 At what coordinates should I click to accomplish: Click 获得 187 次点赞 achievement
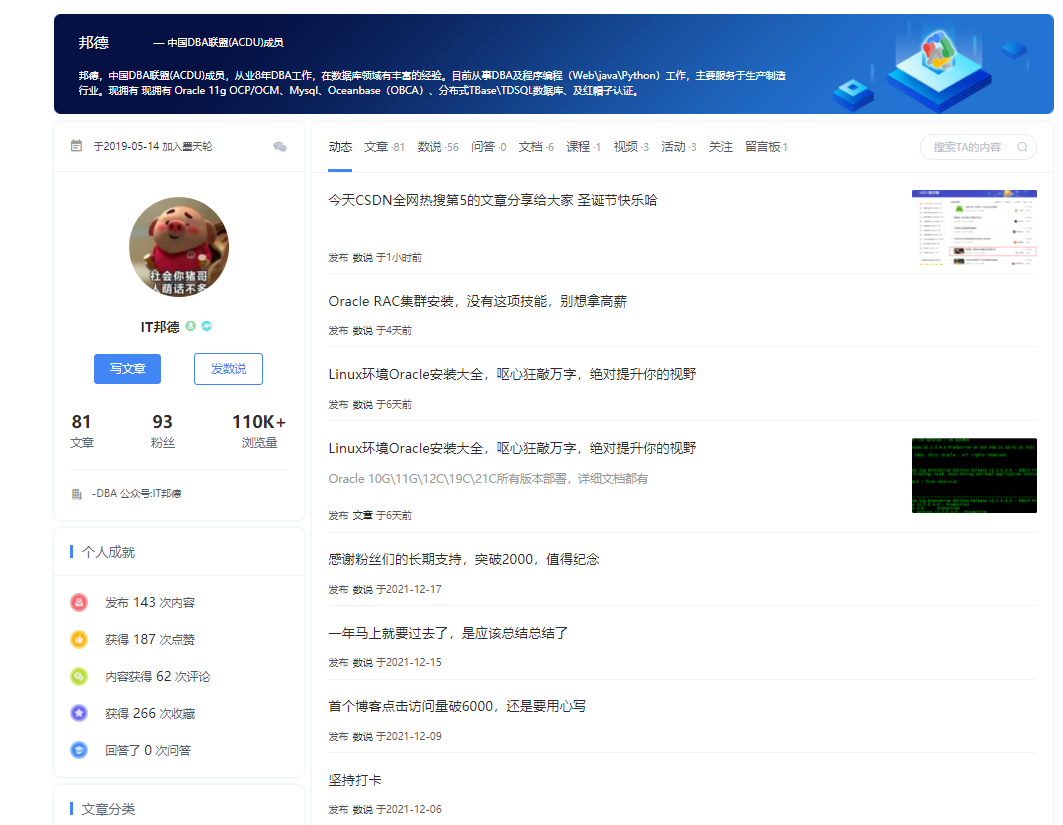pyautogui.click(x=150, y=639)
